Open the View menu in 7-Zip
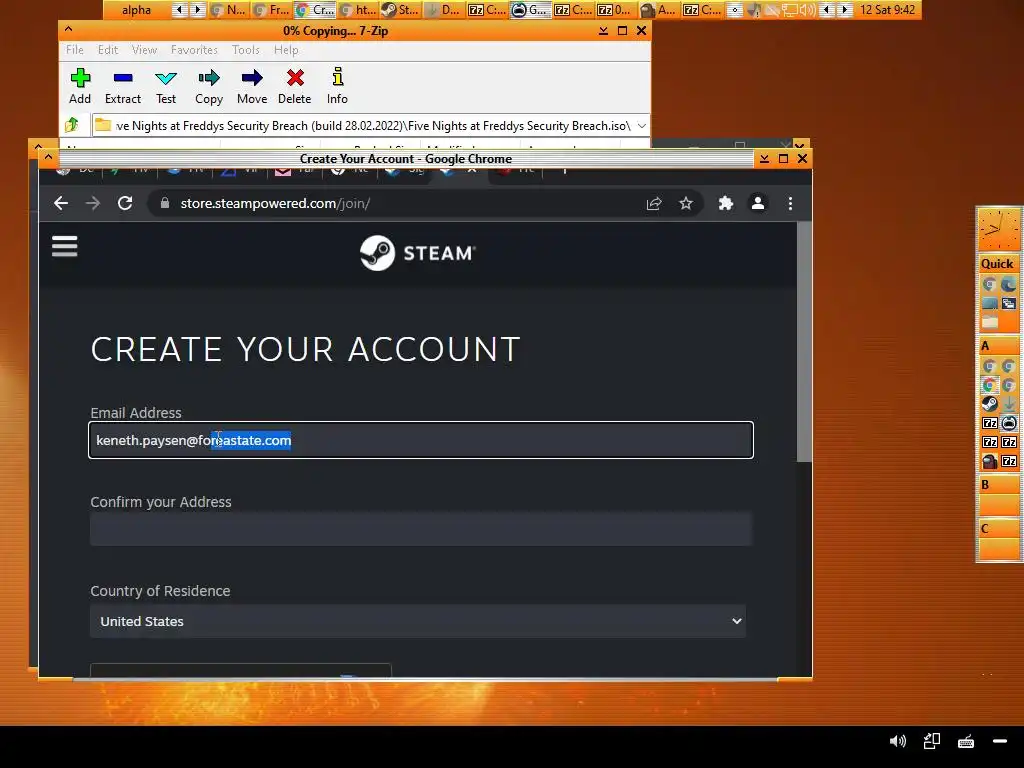Image resolution: width=1024 pixels, height=768 pixels. 144,50
